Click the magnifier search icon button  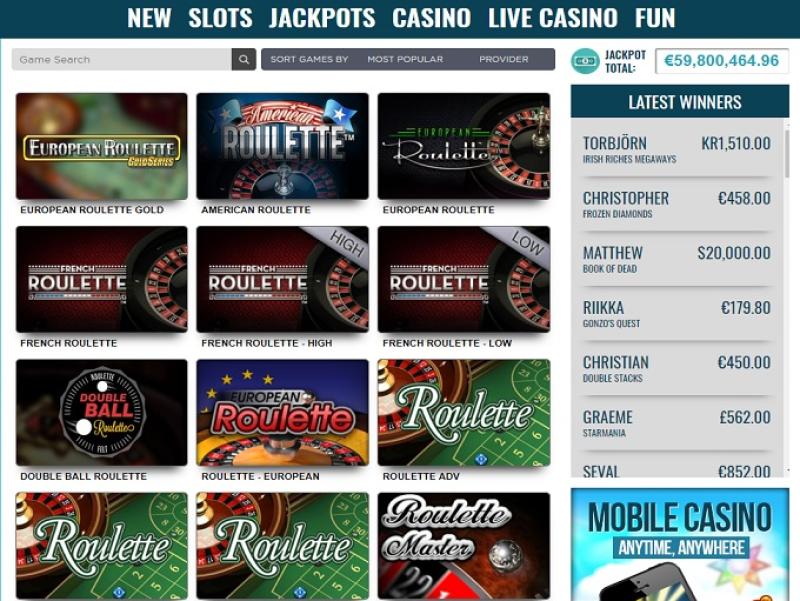244,60
